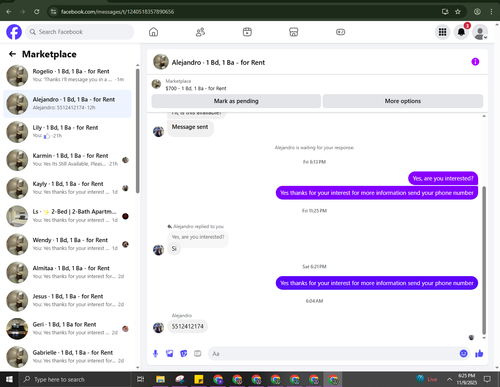Go to the Home feed icon

tap(153, 32)
